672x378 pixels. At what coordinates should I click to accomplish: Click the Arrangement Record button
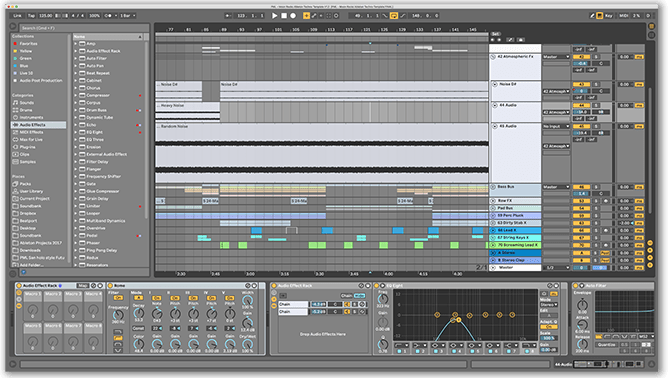coord(293,15)
